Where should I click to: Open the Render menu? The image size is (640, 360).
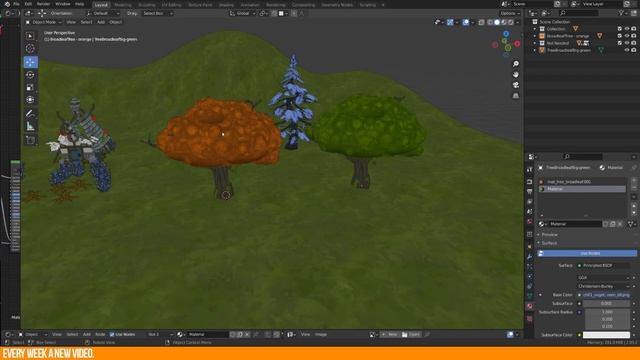coord(43,4)
